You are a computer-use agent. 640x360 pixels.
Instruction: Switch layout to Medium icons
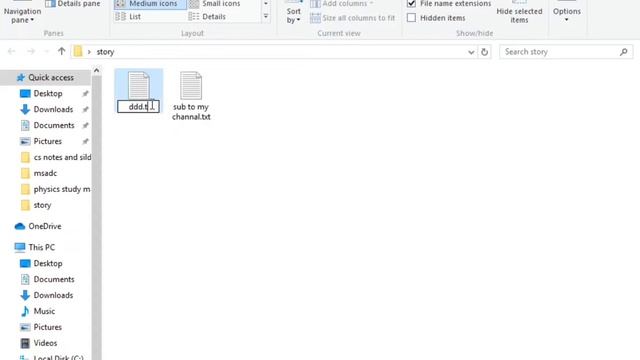click(x=150, y=4)
